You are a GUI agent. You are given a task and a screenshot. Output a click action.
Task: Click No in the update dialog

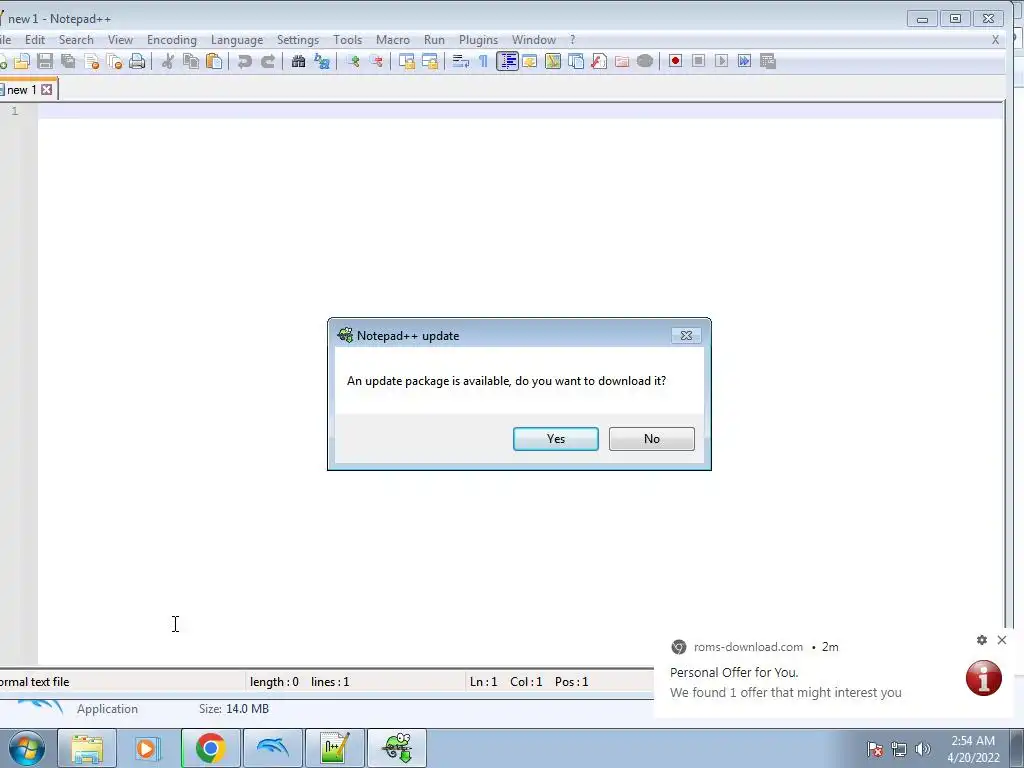point(652,439)
